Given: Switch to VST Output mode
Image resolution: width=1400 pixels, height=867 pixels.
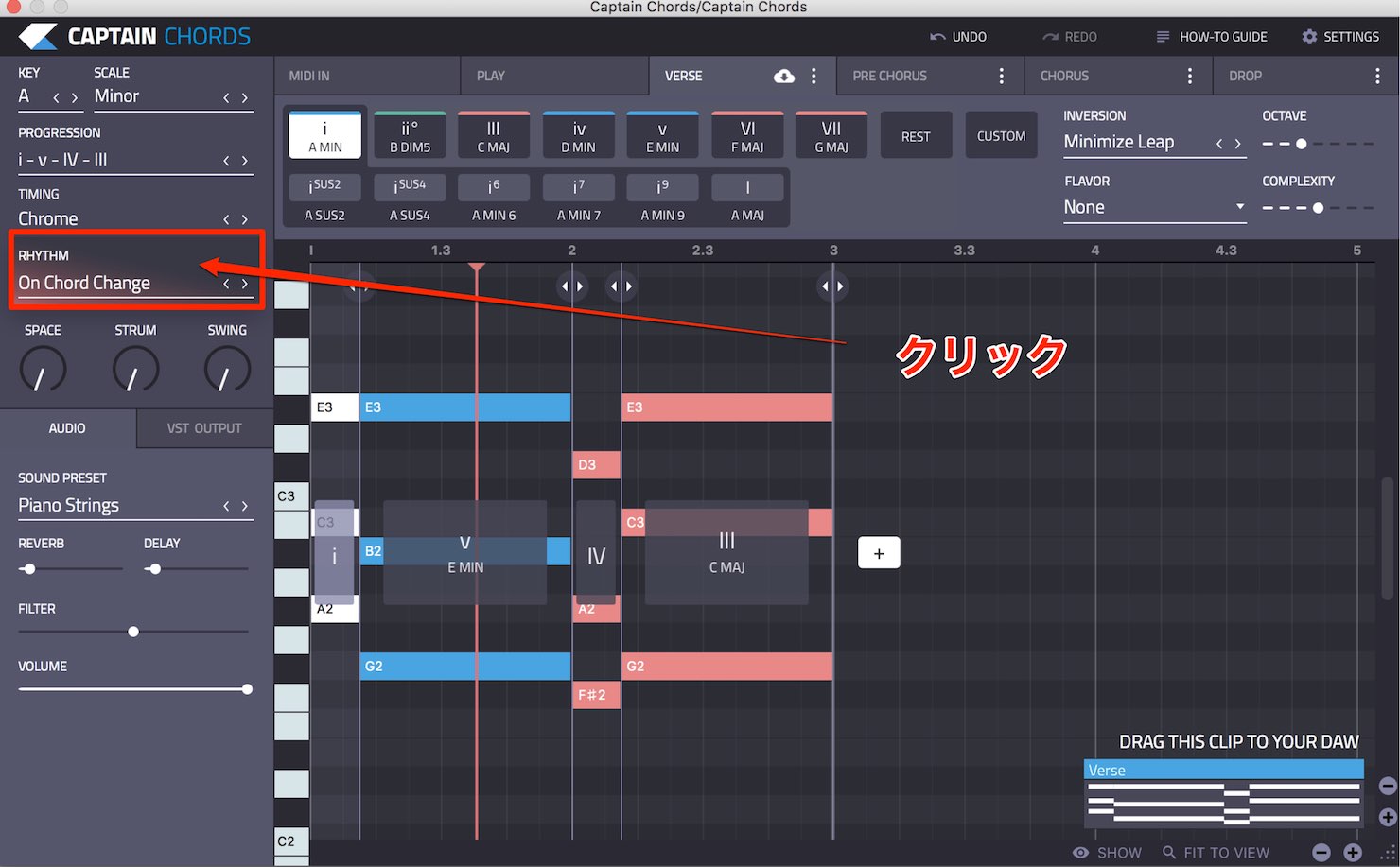Looking at the screenshot, I should [204, 428].
